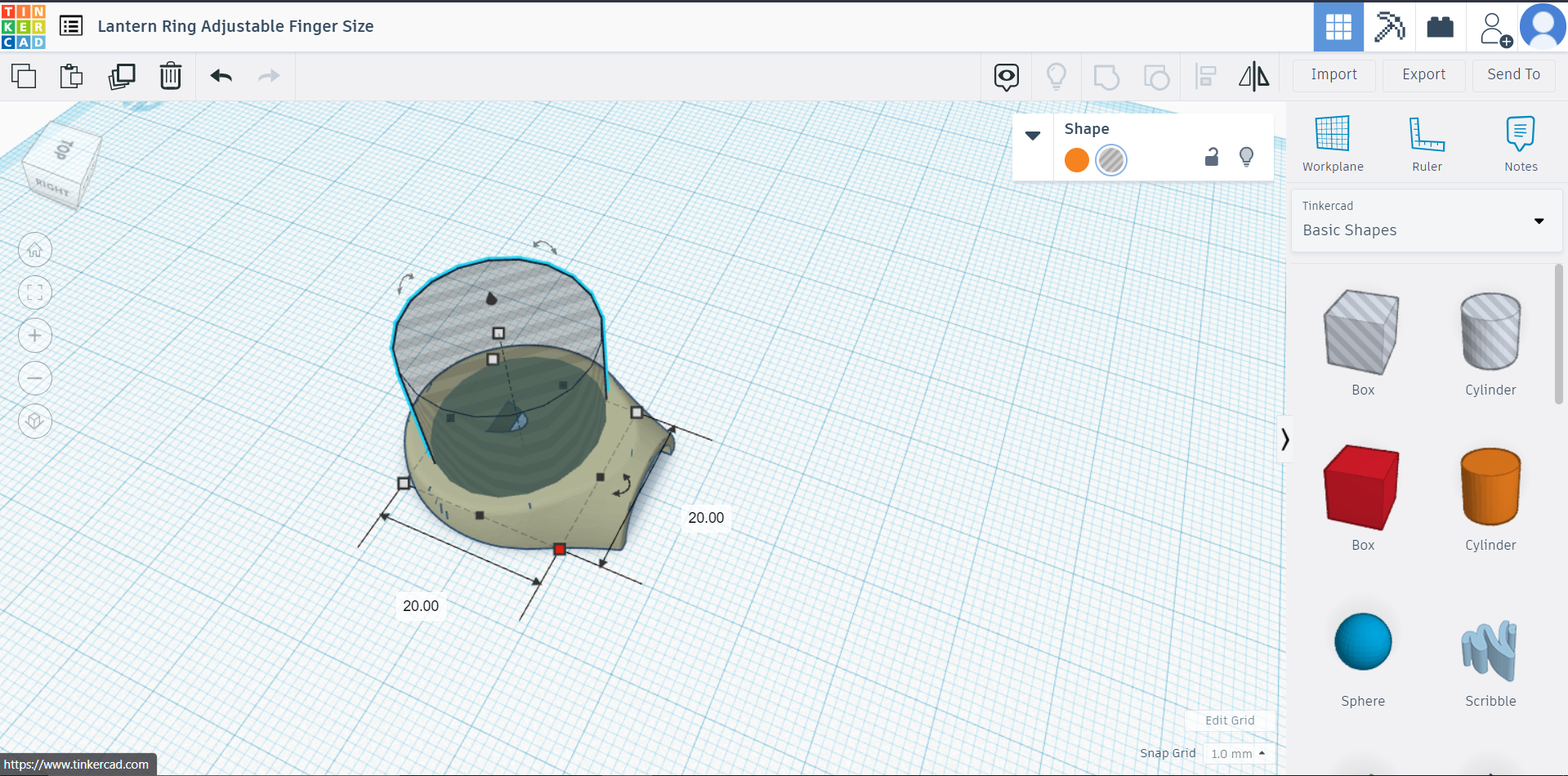Click the Home view icon
This screenshot has height=776, width=1568.
[x=35, y=250]
